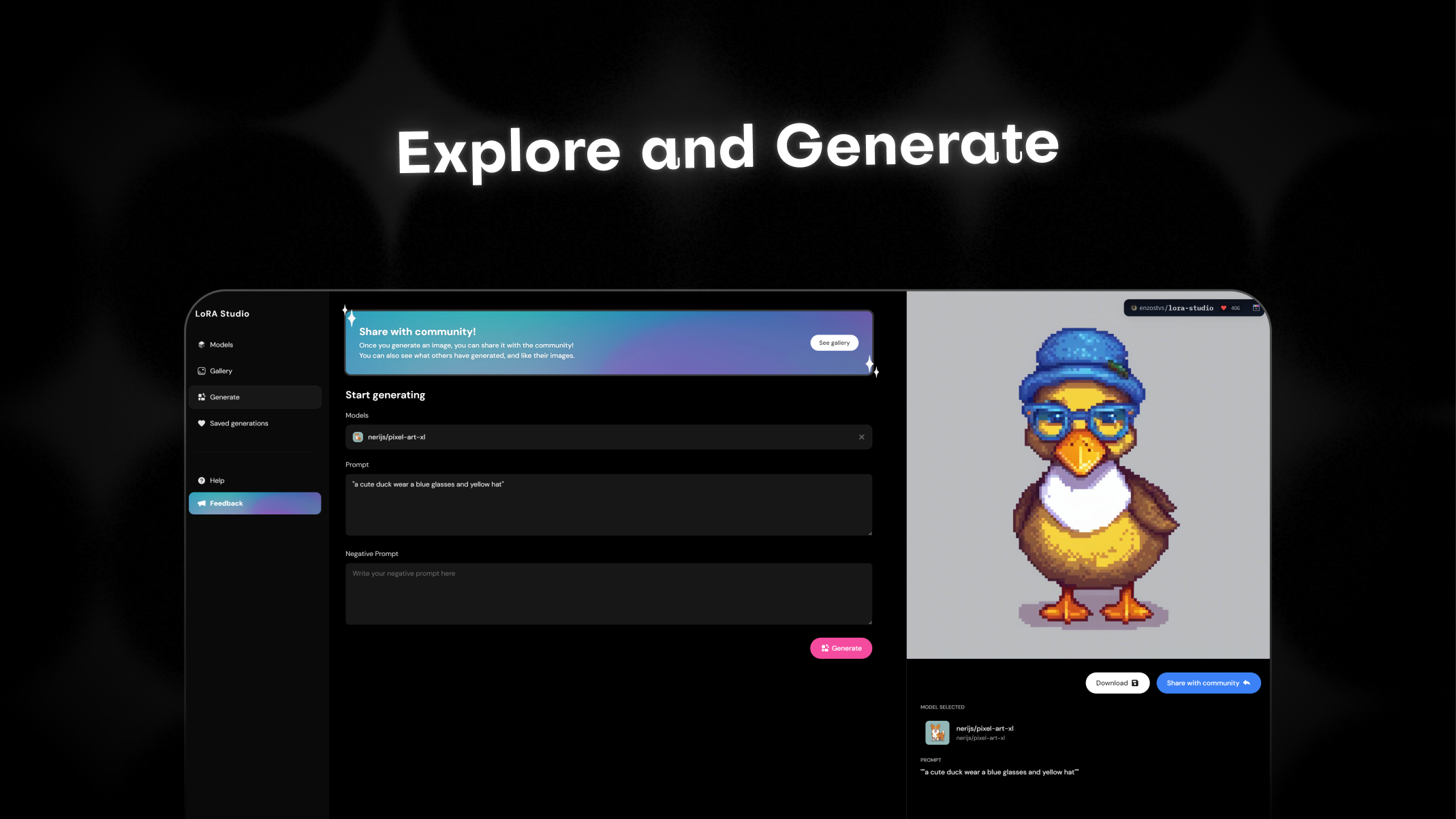Click the Feedback megaphone button
The width and height of the screenshot is (1456, 819).
254,504
